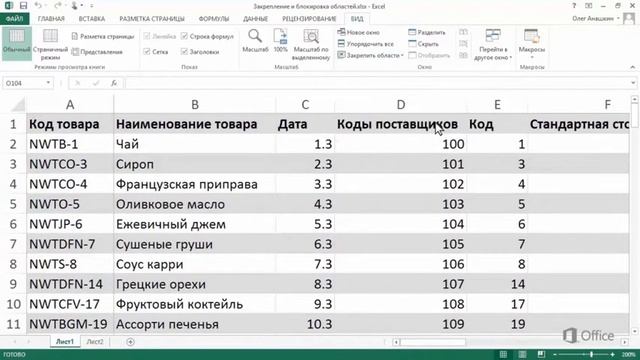Switch to the РАЗМЕТКА СТРАНИЦЫ tab
640x360 pixels.
[x=151, y=19]
